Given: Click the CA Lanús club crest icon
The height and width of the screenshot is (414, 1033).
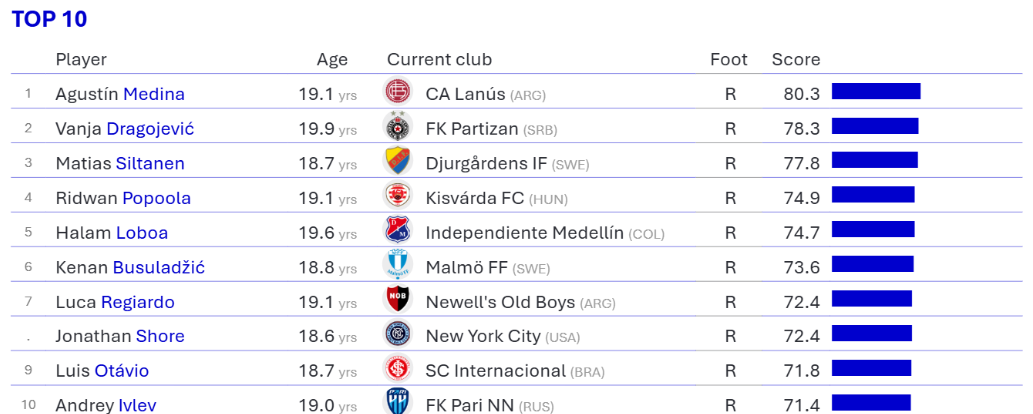Looking at the screenshot, I should tap(398, 92).
